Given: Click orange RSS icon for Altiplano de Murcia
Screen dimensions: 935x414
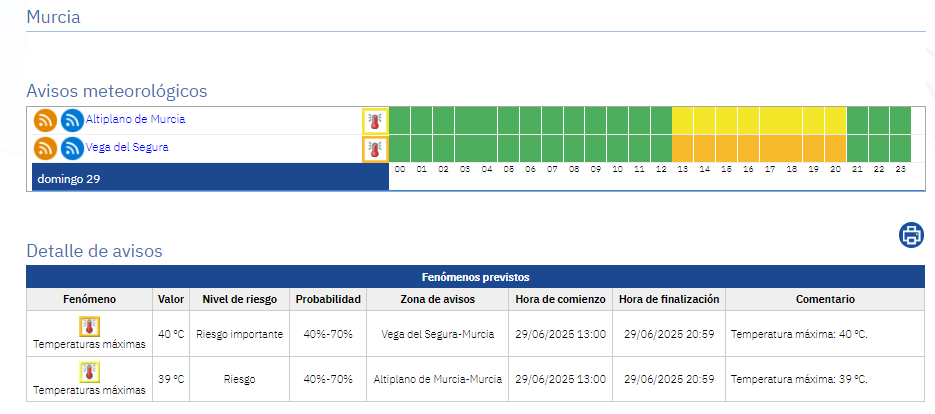Looking at the screenshot, I should tap(45, 120).
